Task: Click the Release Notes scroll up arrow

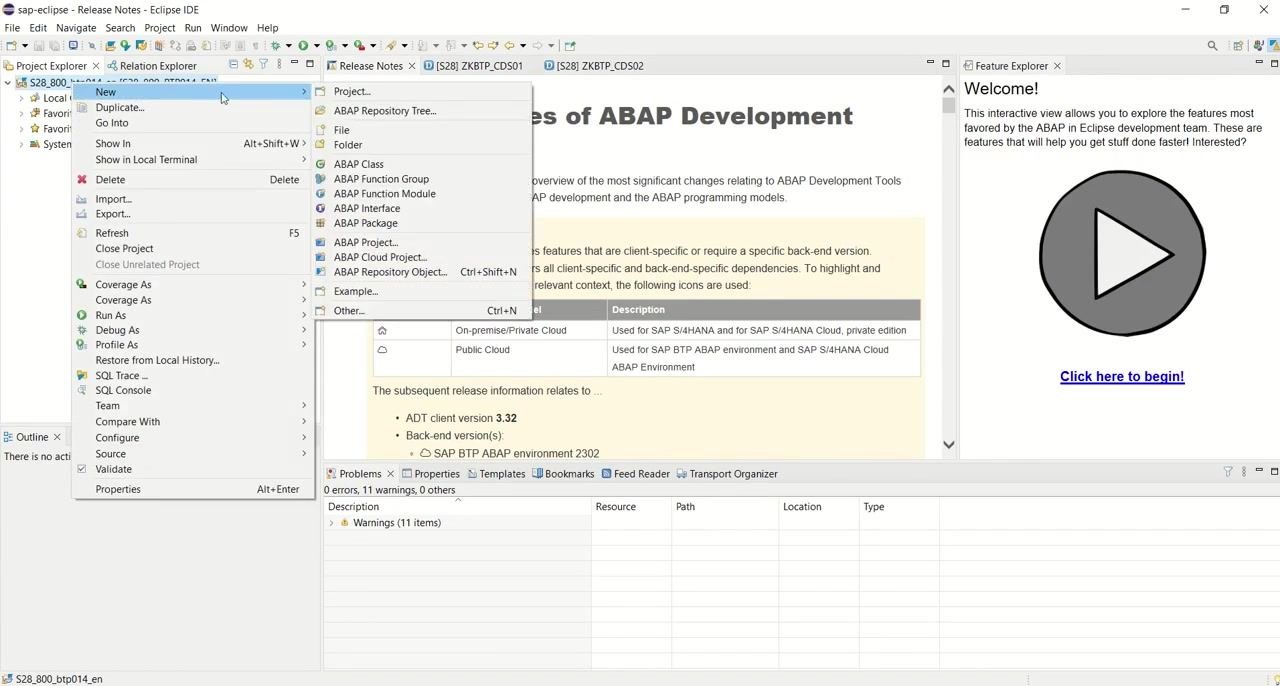Action: (x=948, y=89)
